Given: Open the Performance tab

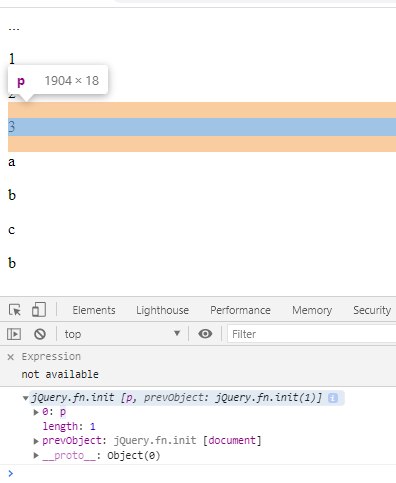Looking at the screenshot, I should point(240,310).
